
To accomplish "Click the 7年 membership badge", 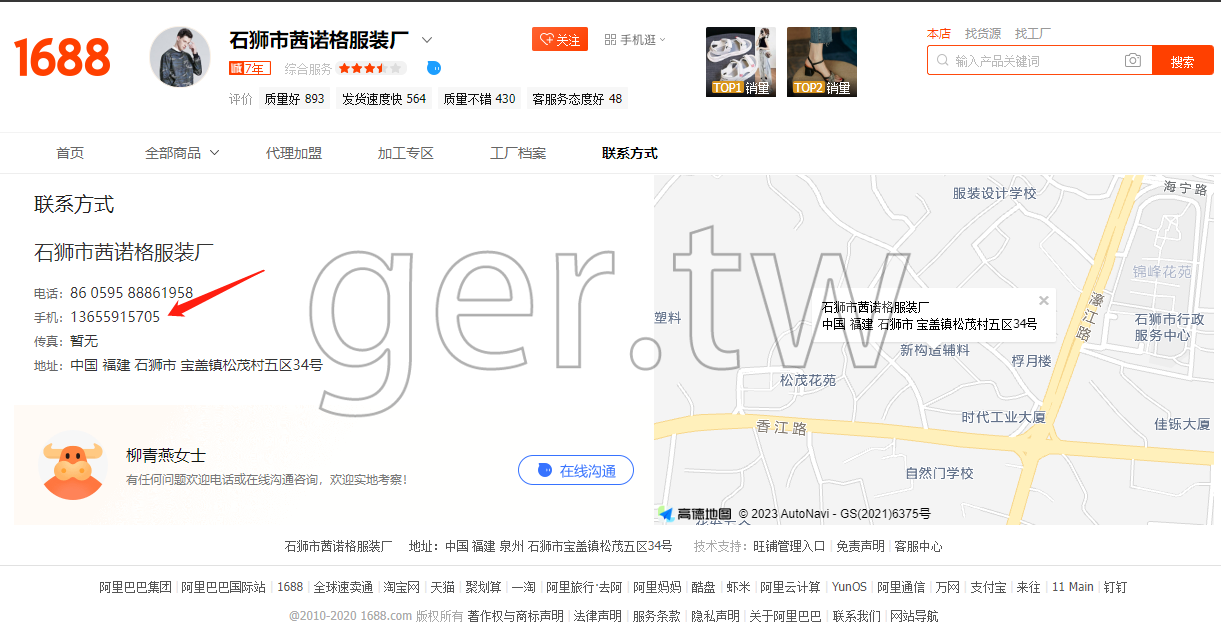I will pos(250,68).
